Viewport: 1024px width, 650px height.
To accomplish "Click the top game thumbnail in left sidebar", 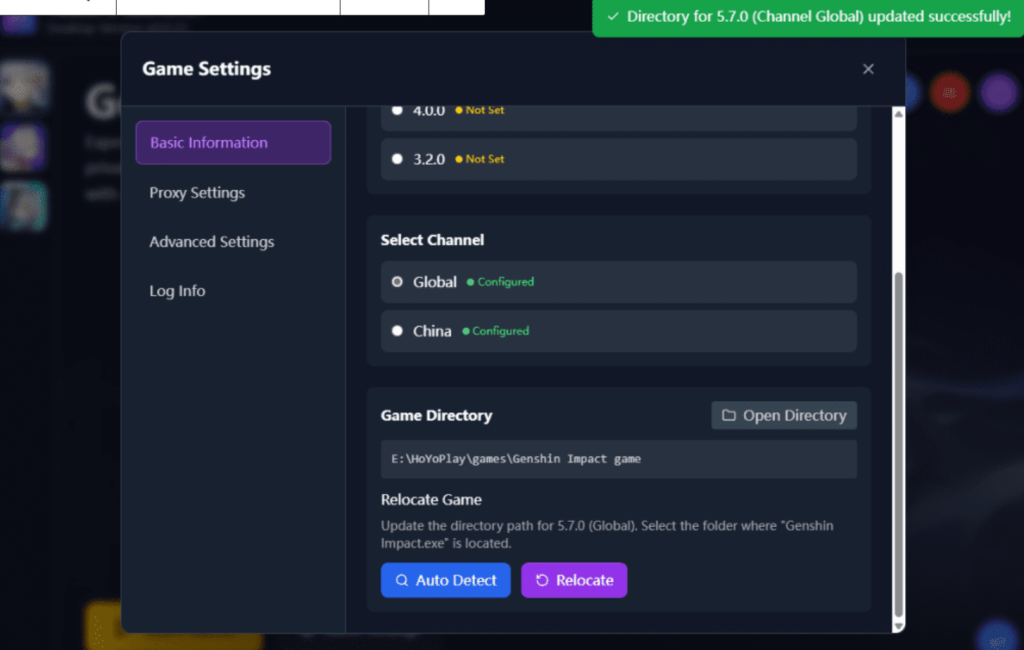I will [x=23, y=86].
